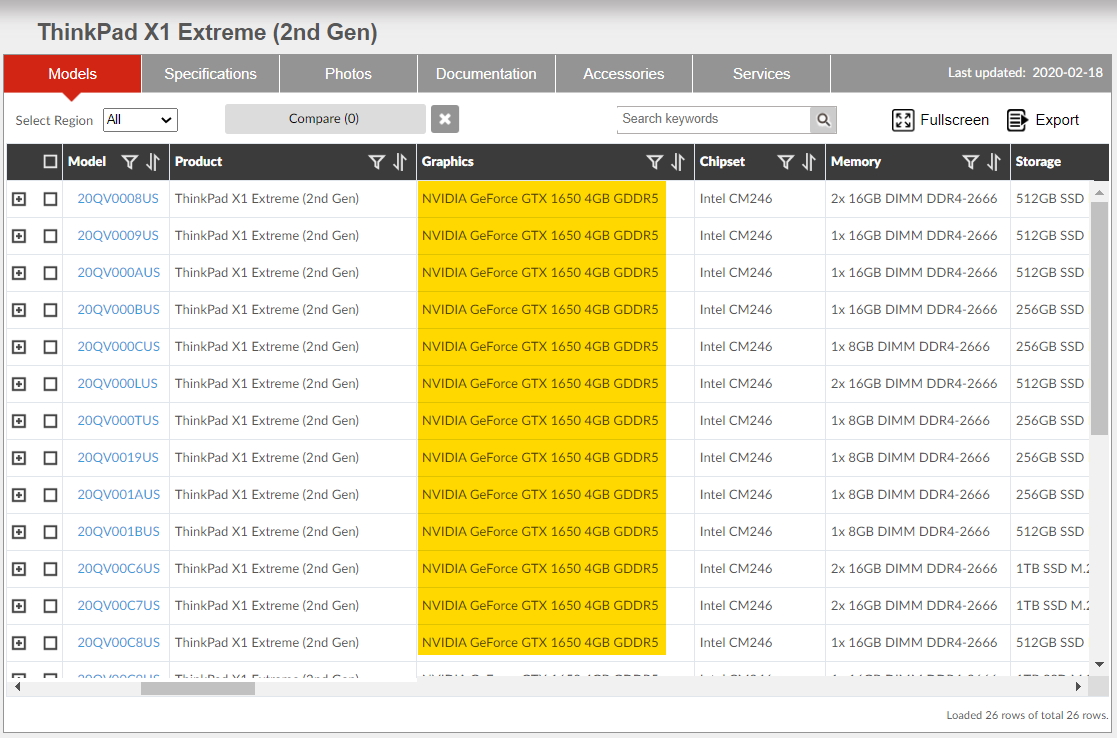Expand the 20QV000BUS row
1117x738 pixels.
coord(19,310)
